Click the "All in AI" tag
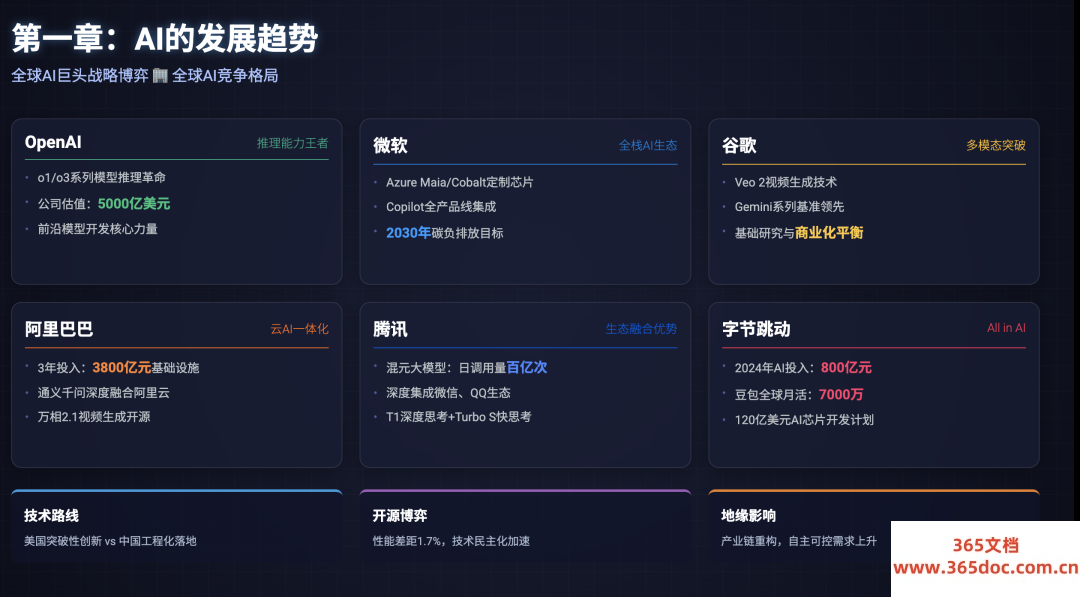Image resolution: width=1080 pixels, height=597 pixels. [1006, 328]
